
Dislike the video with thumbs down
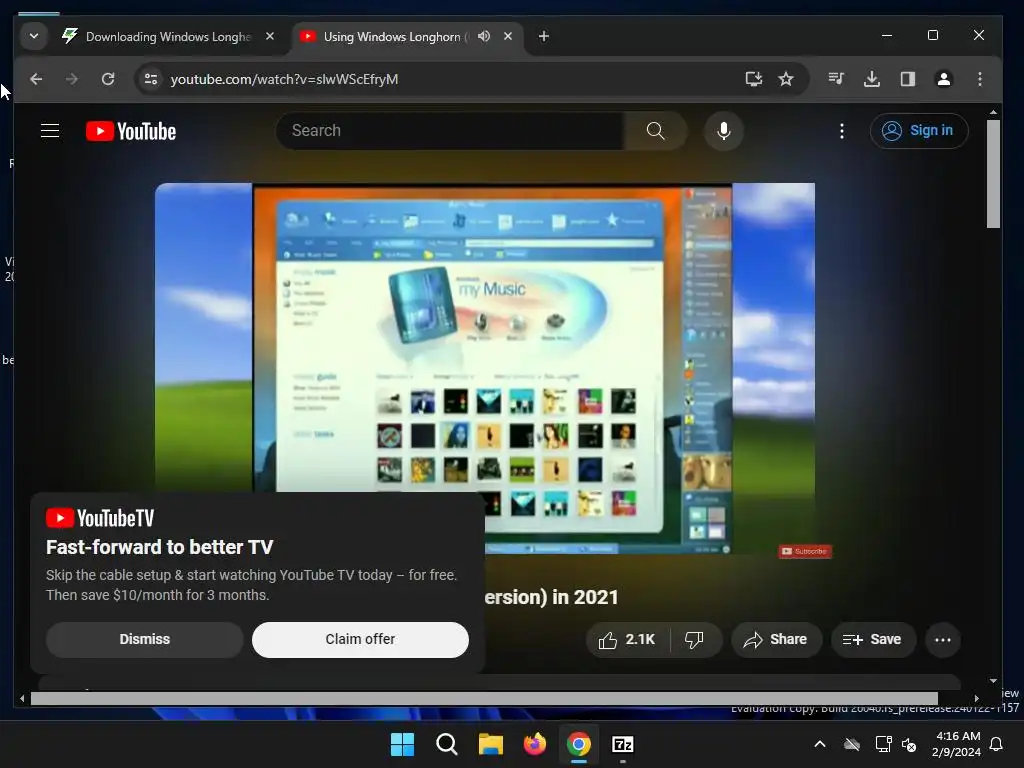695,639
